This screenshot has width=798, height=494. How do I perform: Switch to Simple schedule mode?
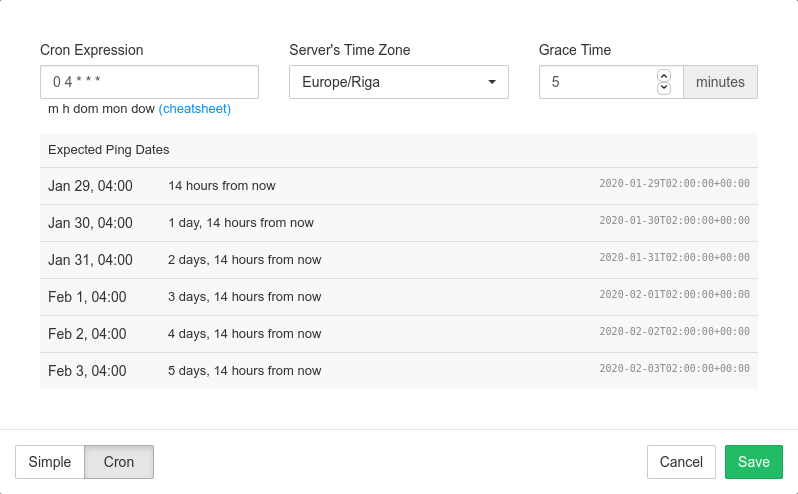[x=50, y=462]
